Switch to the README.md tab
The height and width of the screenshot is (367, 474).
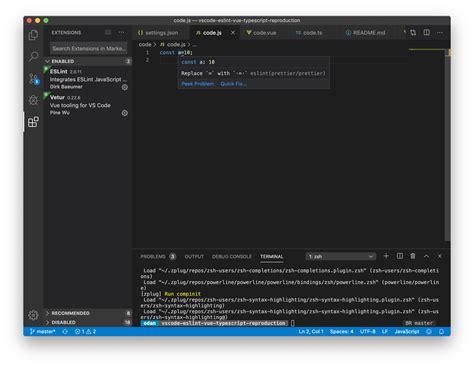[365, 33]
